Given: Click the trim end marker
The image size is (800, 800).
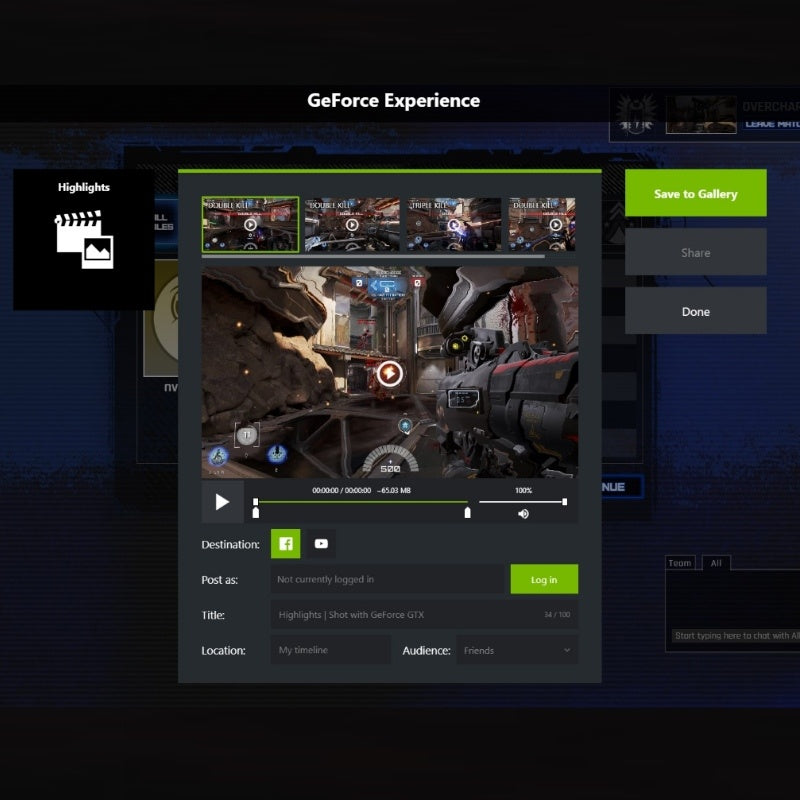Looking at the screenshot, I should click(467, 513).
